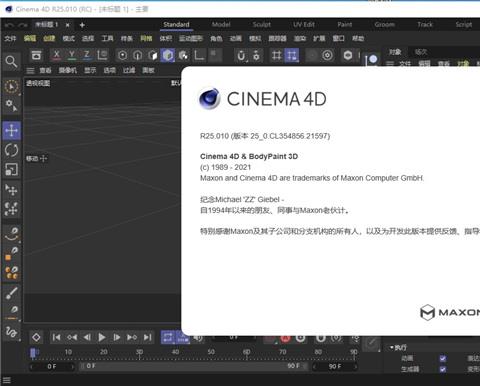Play the animation forward
Screen dimensions: 480x386
(x=102, y=337)
